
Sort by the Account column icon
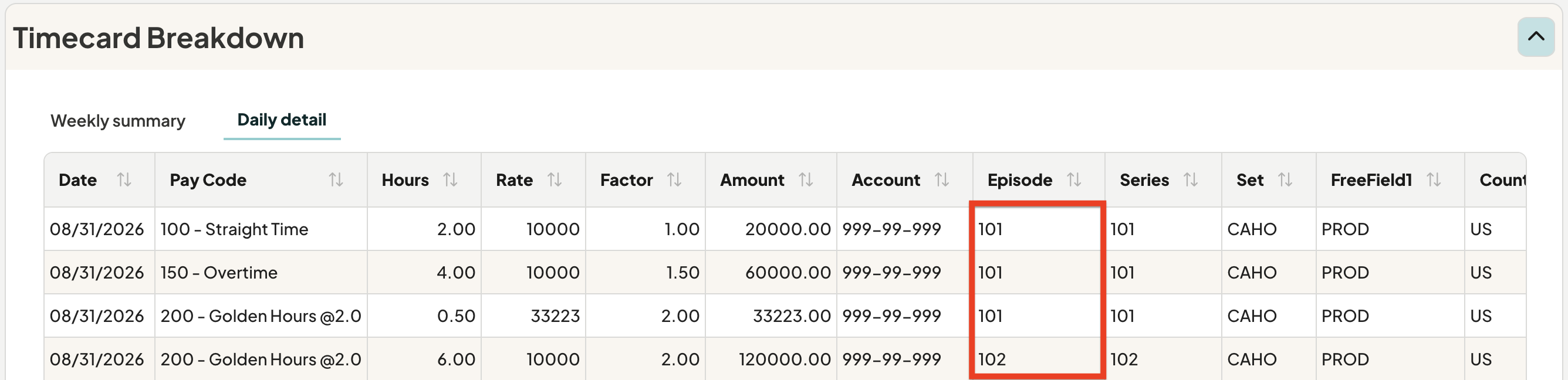click(x=942, y=180)
